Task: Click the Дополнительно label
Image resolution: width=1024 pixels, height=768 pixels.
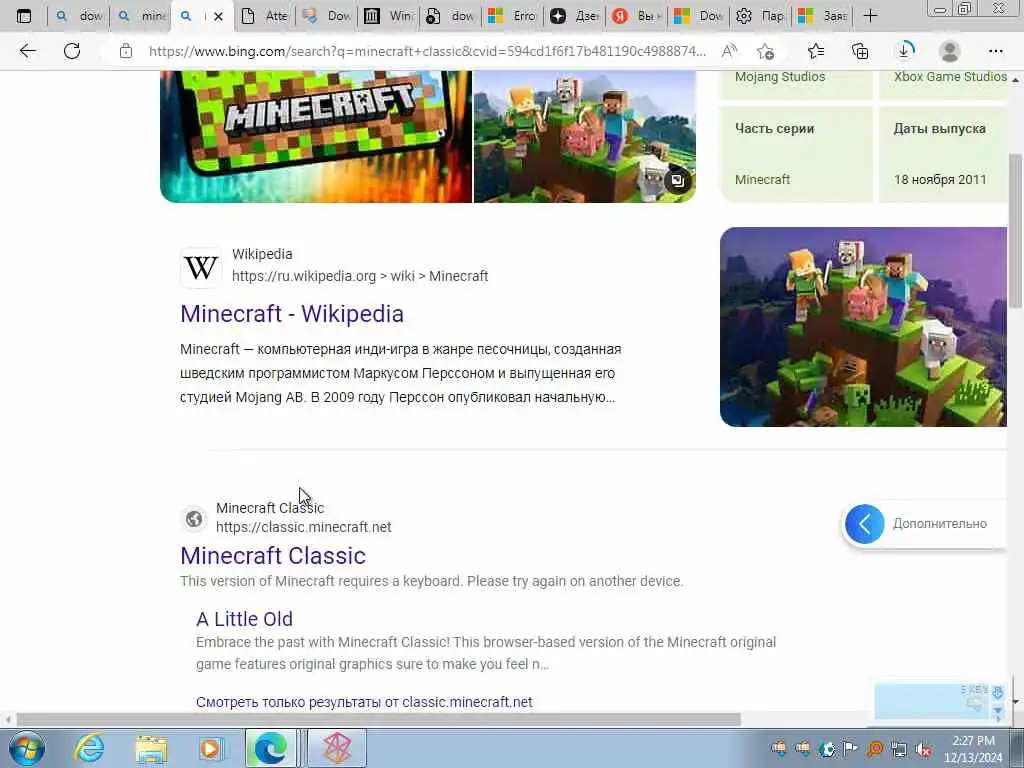Action: pyautogui.click(x=940, y=524)
